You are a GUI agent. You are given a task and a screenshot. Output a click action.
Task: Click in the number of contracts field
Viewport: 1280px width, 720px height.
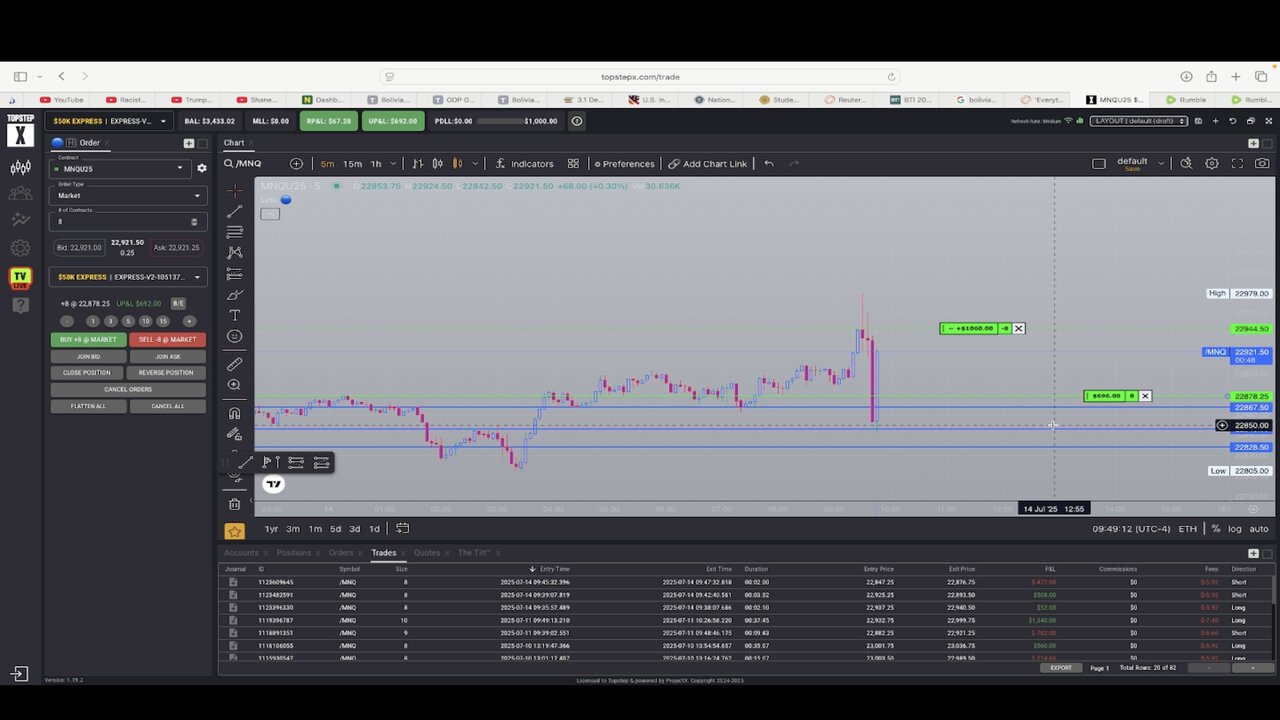tap(127, 221)
